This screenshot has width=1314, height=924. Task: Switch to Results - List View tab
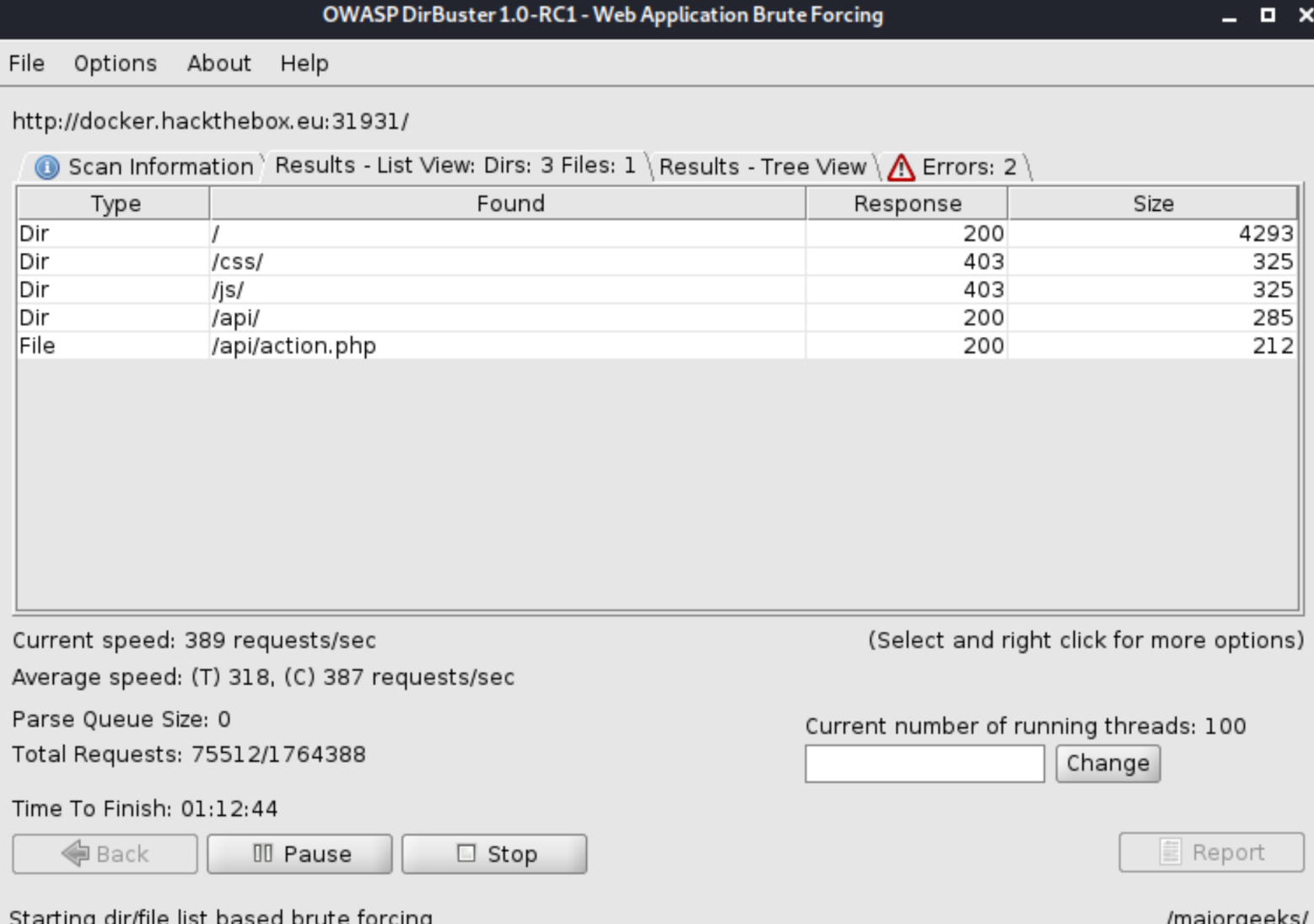tap(455, 165)
